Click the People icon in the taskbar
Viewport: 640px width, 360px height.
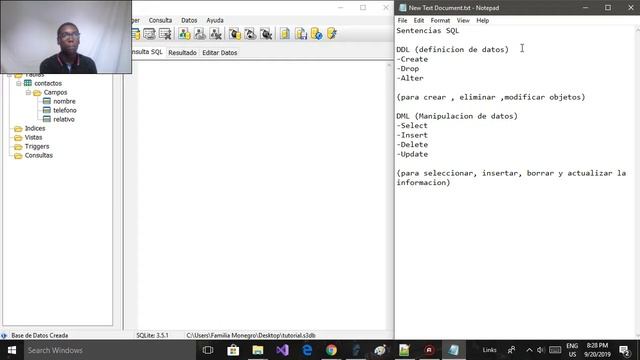tap(511, 350)
